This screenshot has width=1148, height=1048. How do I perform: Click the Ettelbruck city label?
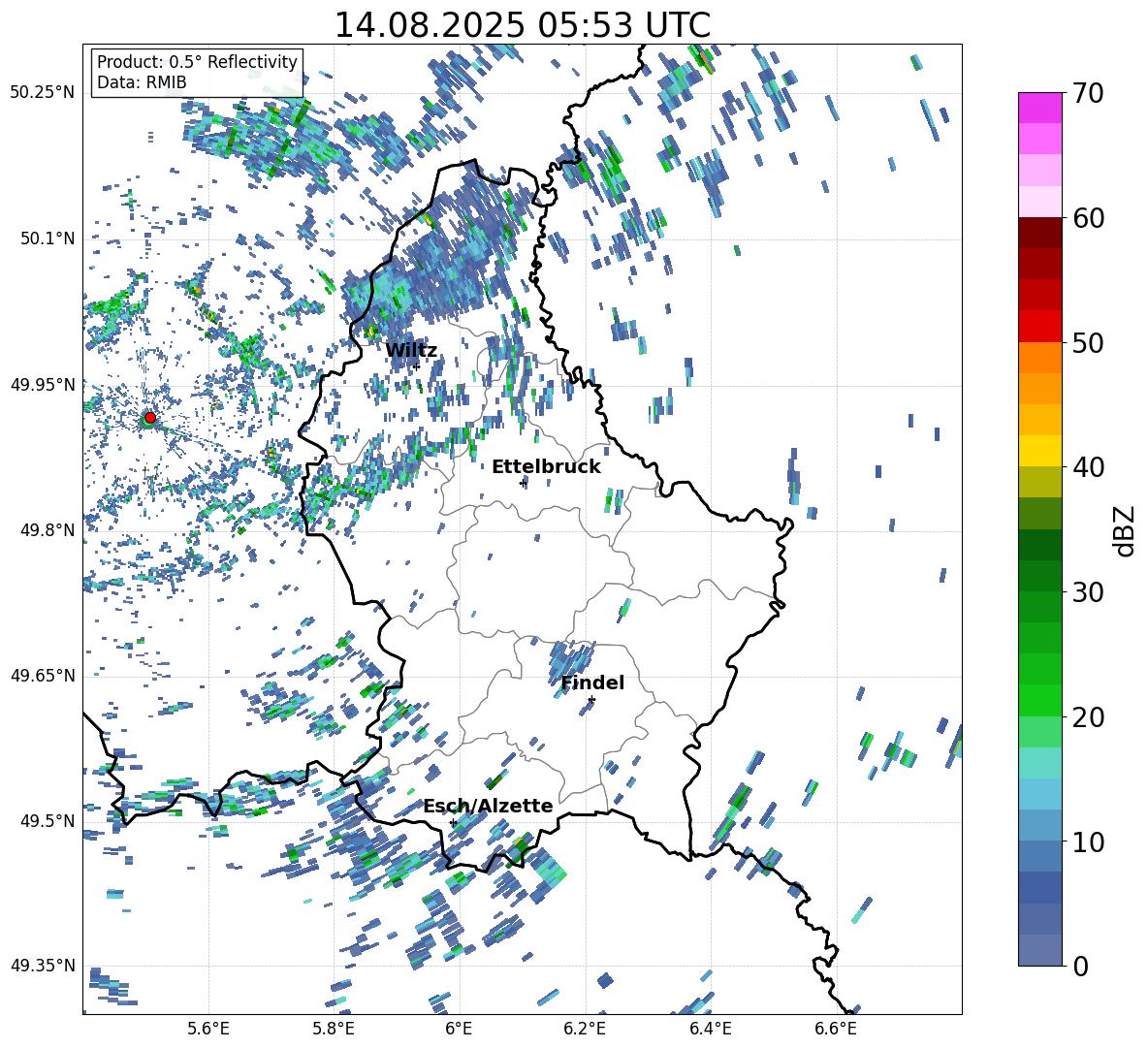pyautogui.click(x=546, y=467)
